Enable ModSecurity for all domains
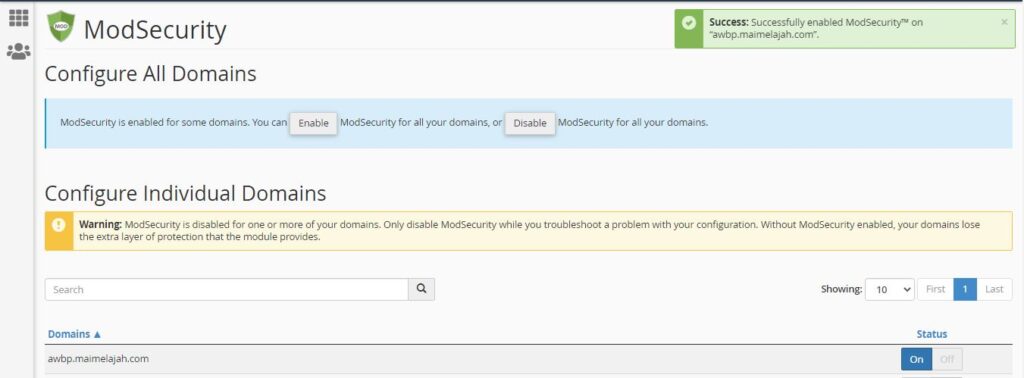The image size is (1024, 378). click(313, 123)
